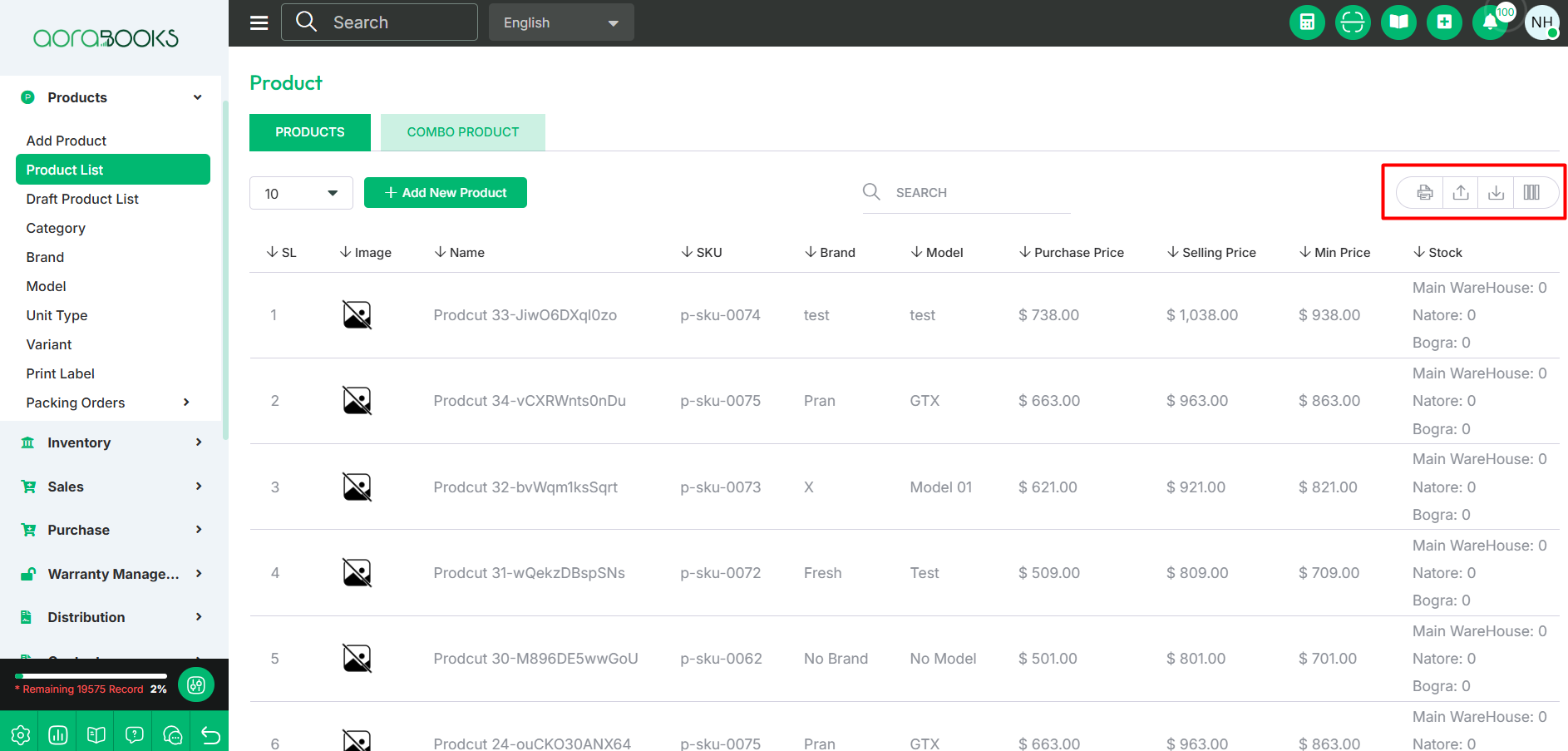Image resolution: width=1568 pixels, height=751 pixels.
Task: Click the print icon above table
Action: [1425, 193]
